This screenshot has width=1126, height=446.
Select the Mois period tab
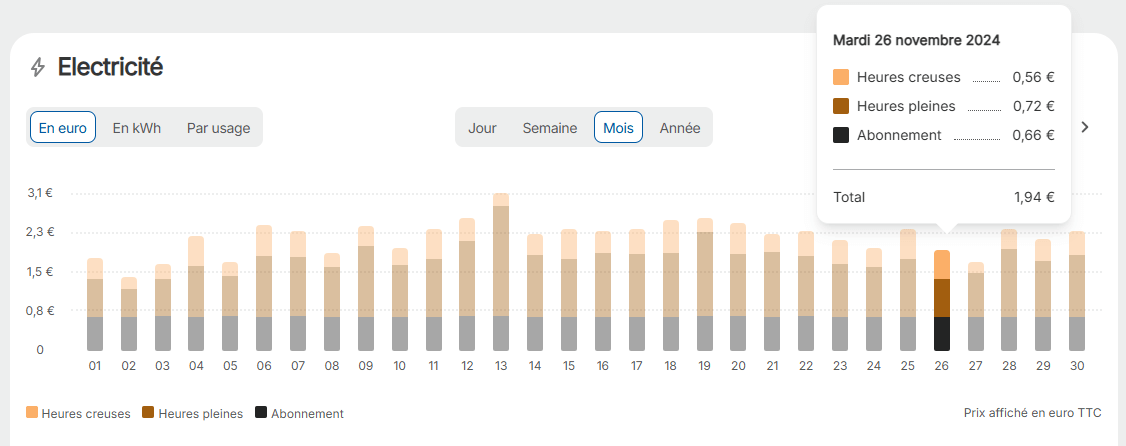pyautogui.click(x=618, y=128)
